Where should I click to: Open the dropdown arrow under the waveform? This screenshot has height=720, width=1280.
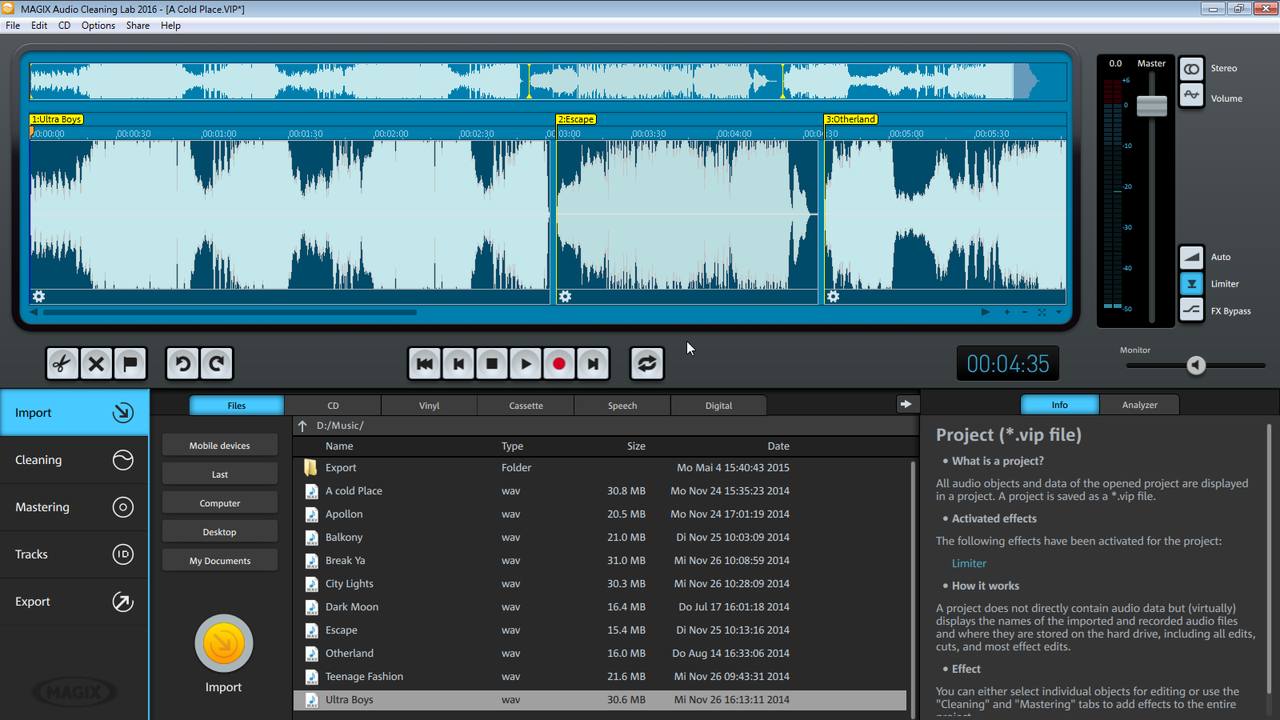pos(1059,312)
